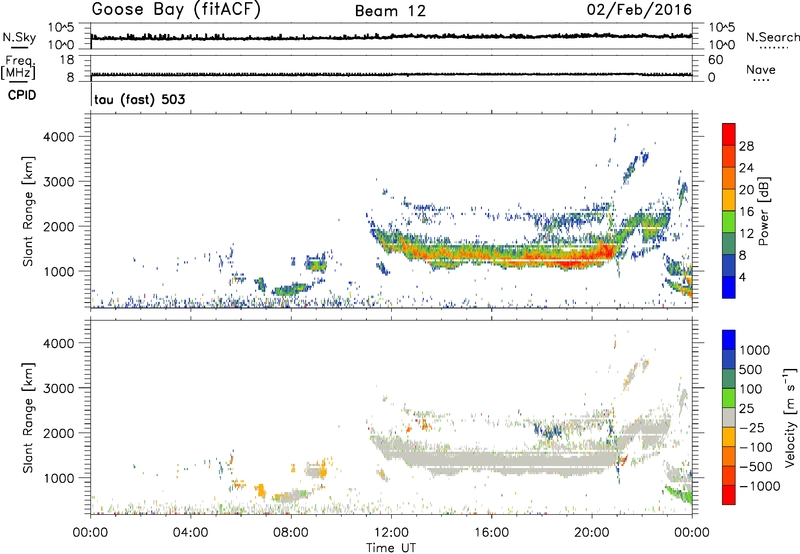The height and width of the screenshot is (554, 800).
Task: Click the '3000' tick on the Velocity panel
Action: click(58, 388)
